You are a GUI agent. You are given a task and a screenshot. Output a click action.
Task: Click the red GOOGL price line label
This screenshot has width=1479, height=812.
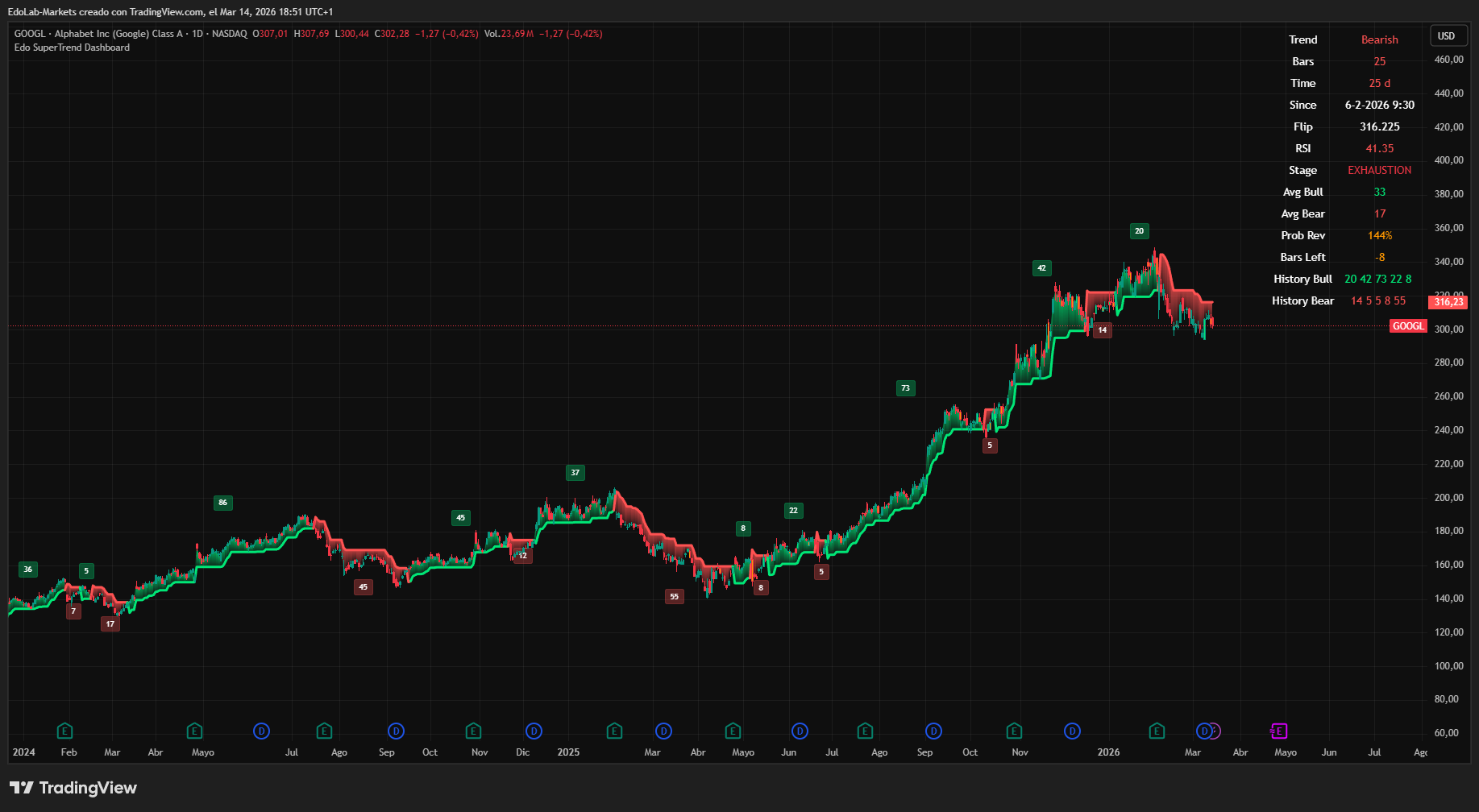pyautogui.click(x=1408, y=326)
